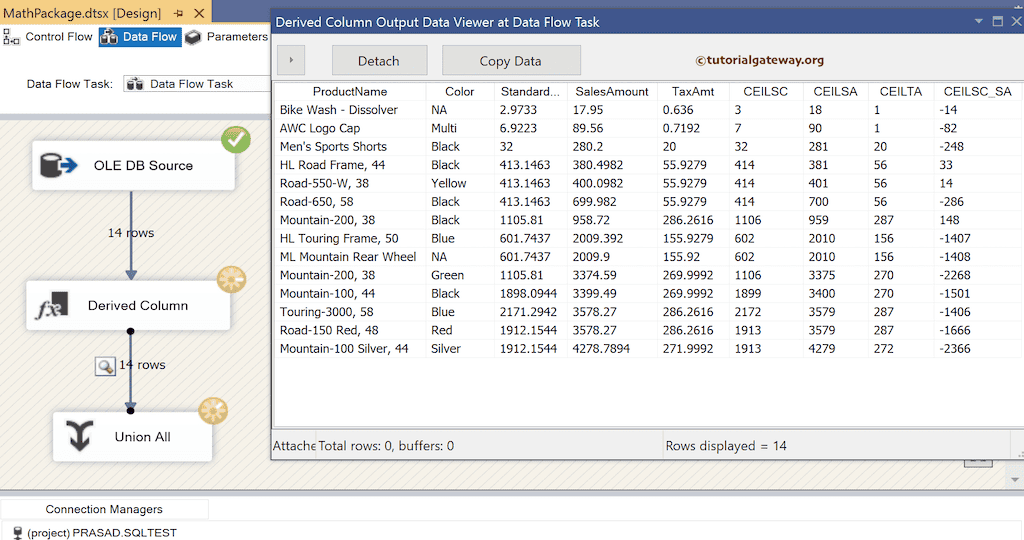Switch to the Data Flow tab
1024x540 pixels.
coord(140,37)
